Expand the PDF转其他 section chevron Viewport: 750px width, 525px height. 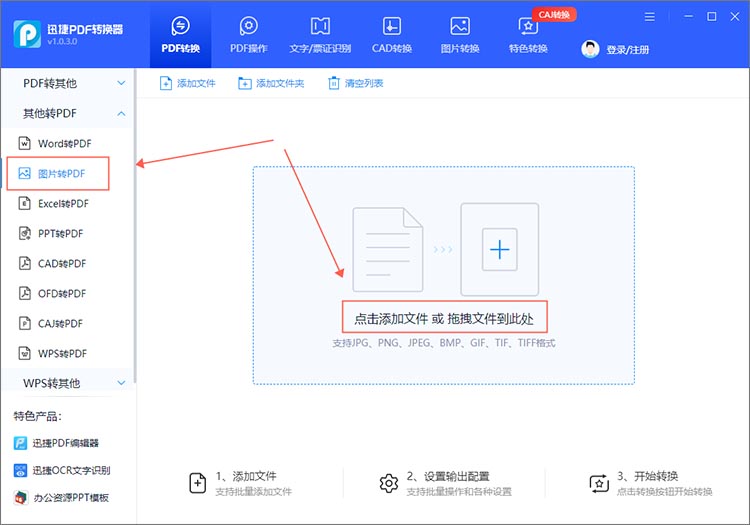[x=121, y=83]
